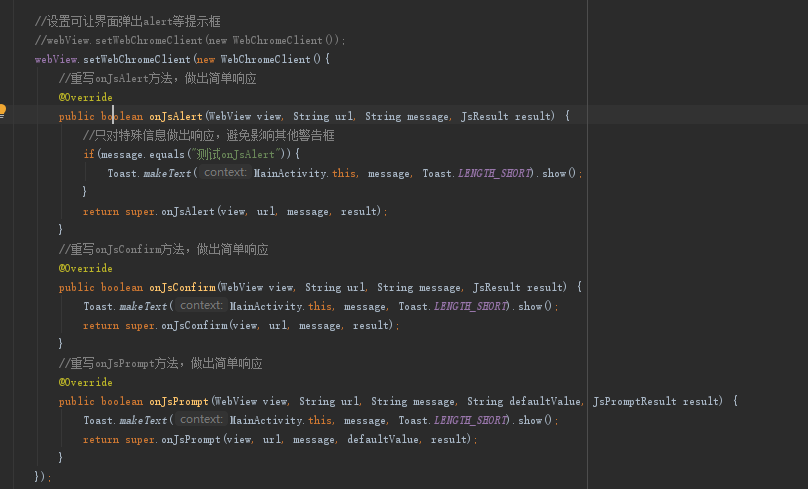
Task: Click LENGTH_SHORT constant in the onJsConfirm toast
Action: [x=470, y=306]
